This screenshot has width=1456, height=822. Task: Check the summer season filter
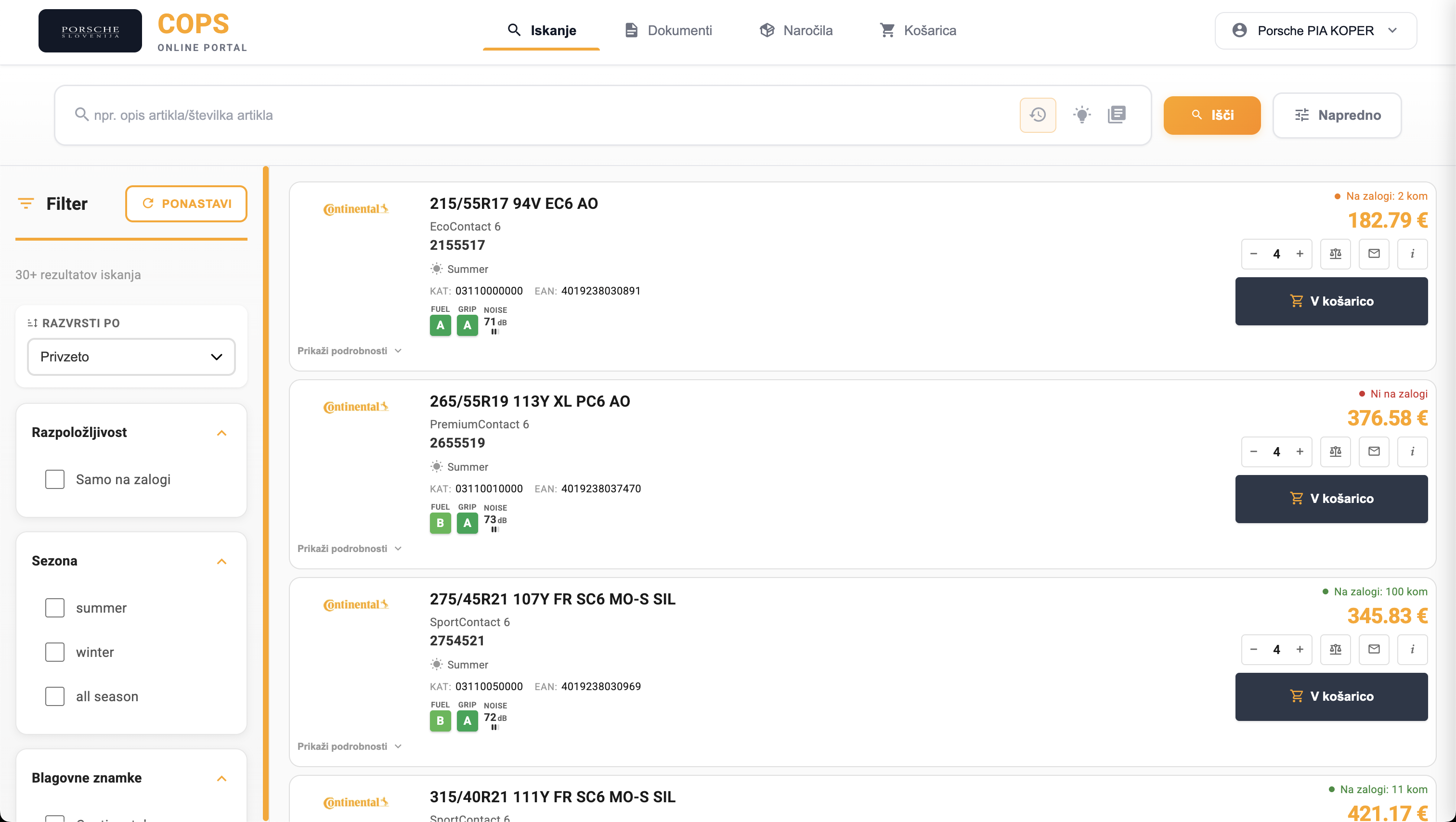click(x=55, y=608)
